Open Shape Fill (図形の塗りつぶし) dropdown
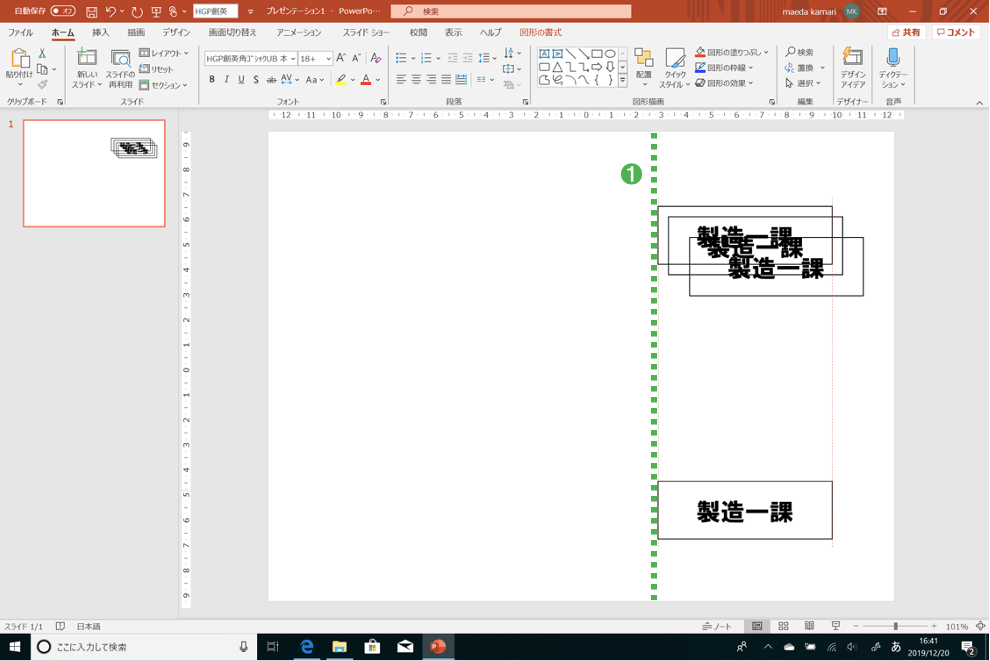Viewport: 990px width, 661px height. 731,52
